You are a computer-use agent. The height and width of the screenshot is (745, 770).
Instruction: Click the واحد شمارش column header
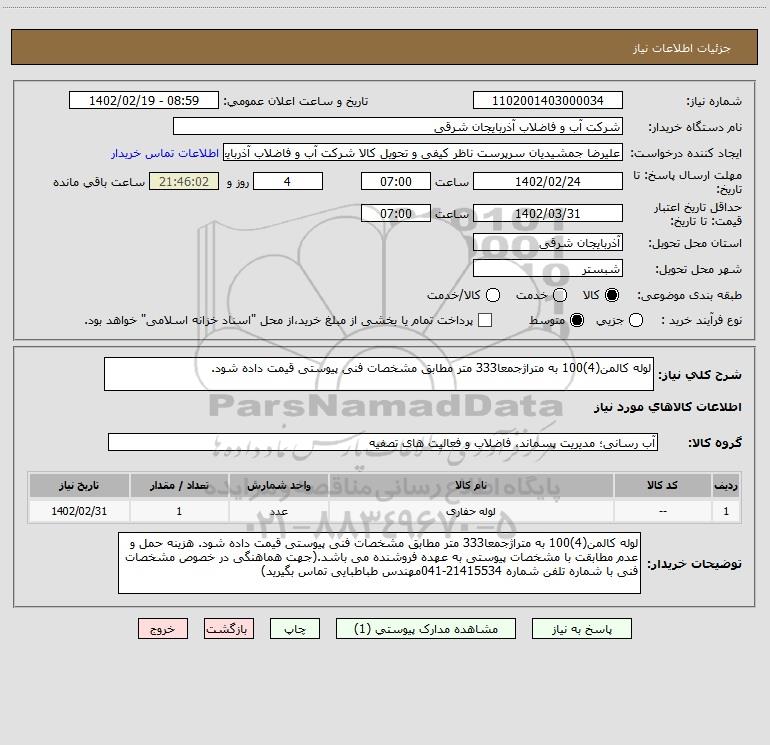coord(278,485)
